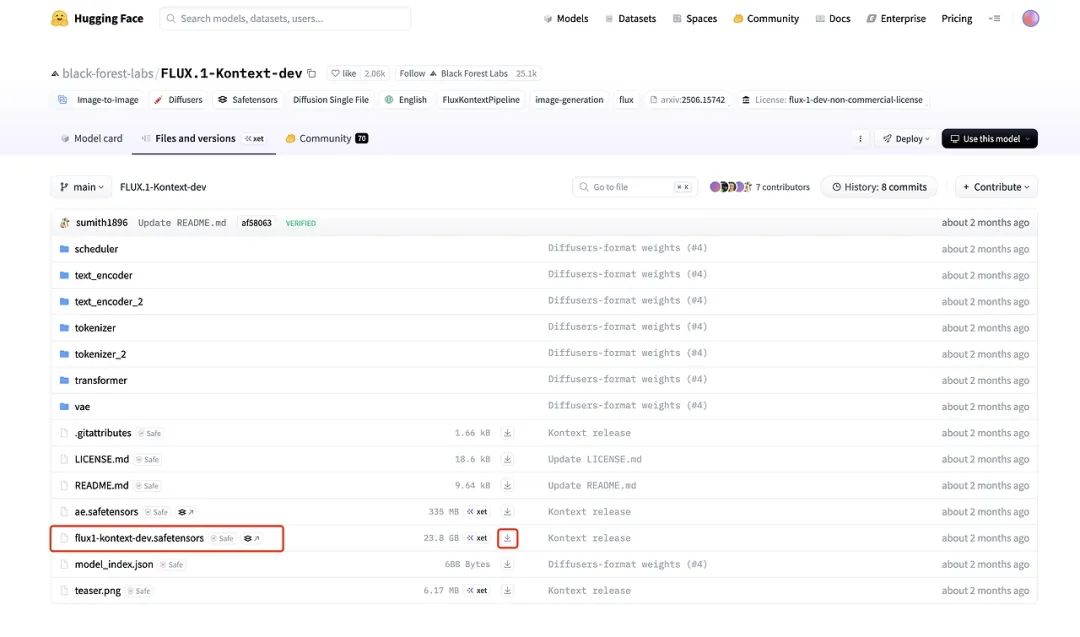Click the three-dot more options button
The width and height of the screenshot is (1080, 637).
coord(860,138)
